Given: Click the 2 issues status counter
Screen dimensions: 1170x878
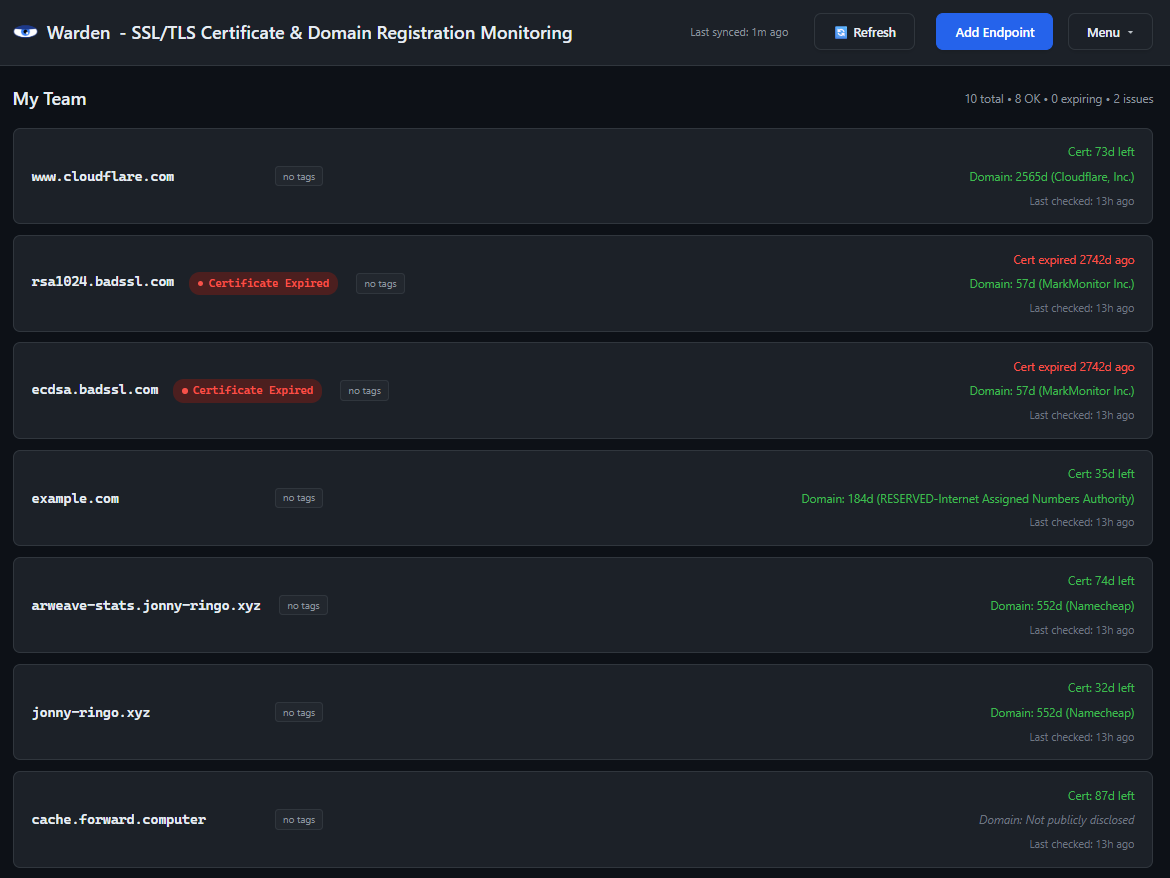Looking at the screenshot, I should pos(1132,99).
